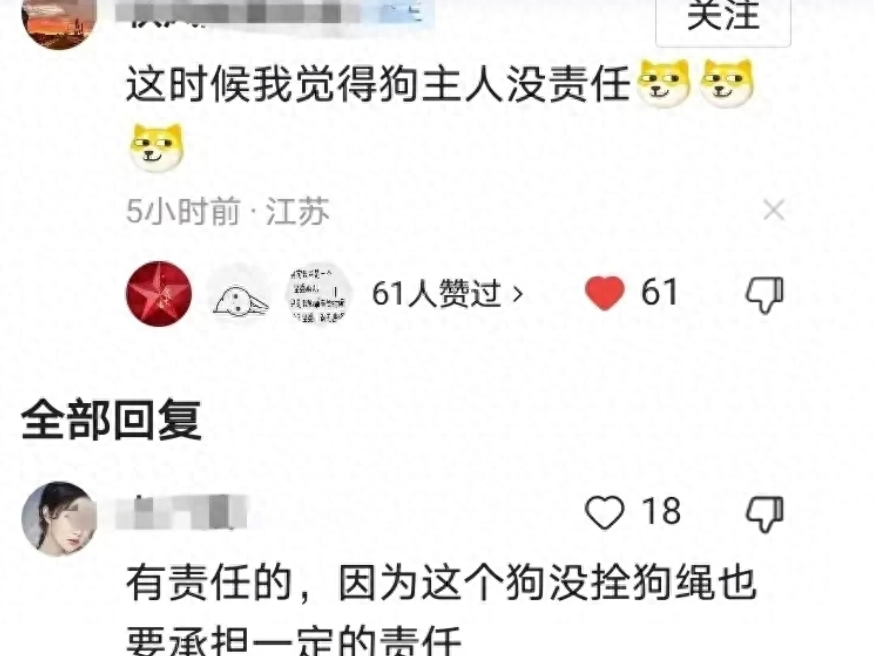The width and height of the screenshot is (874, 656).
Task: Tap the reply text 有责任的
Action: [x=210, y=583]
